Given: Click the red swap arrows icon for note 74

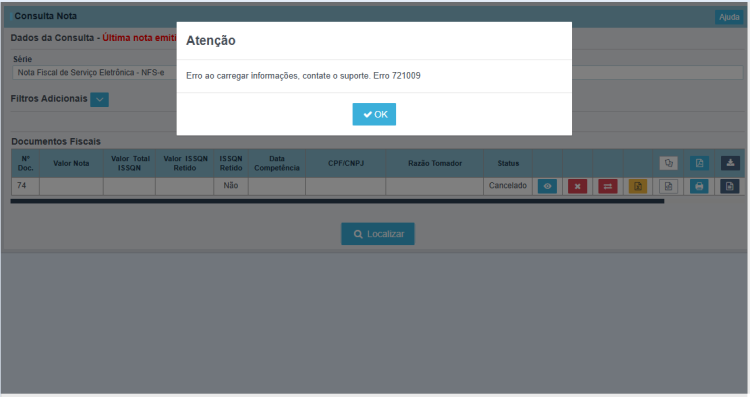Looking at the screenshot, I should click(607, 186).
